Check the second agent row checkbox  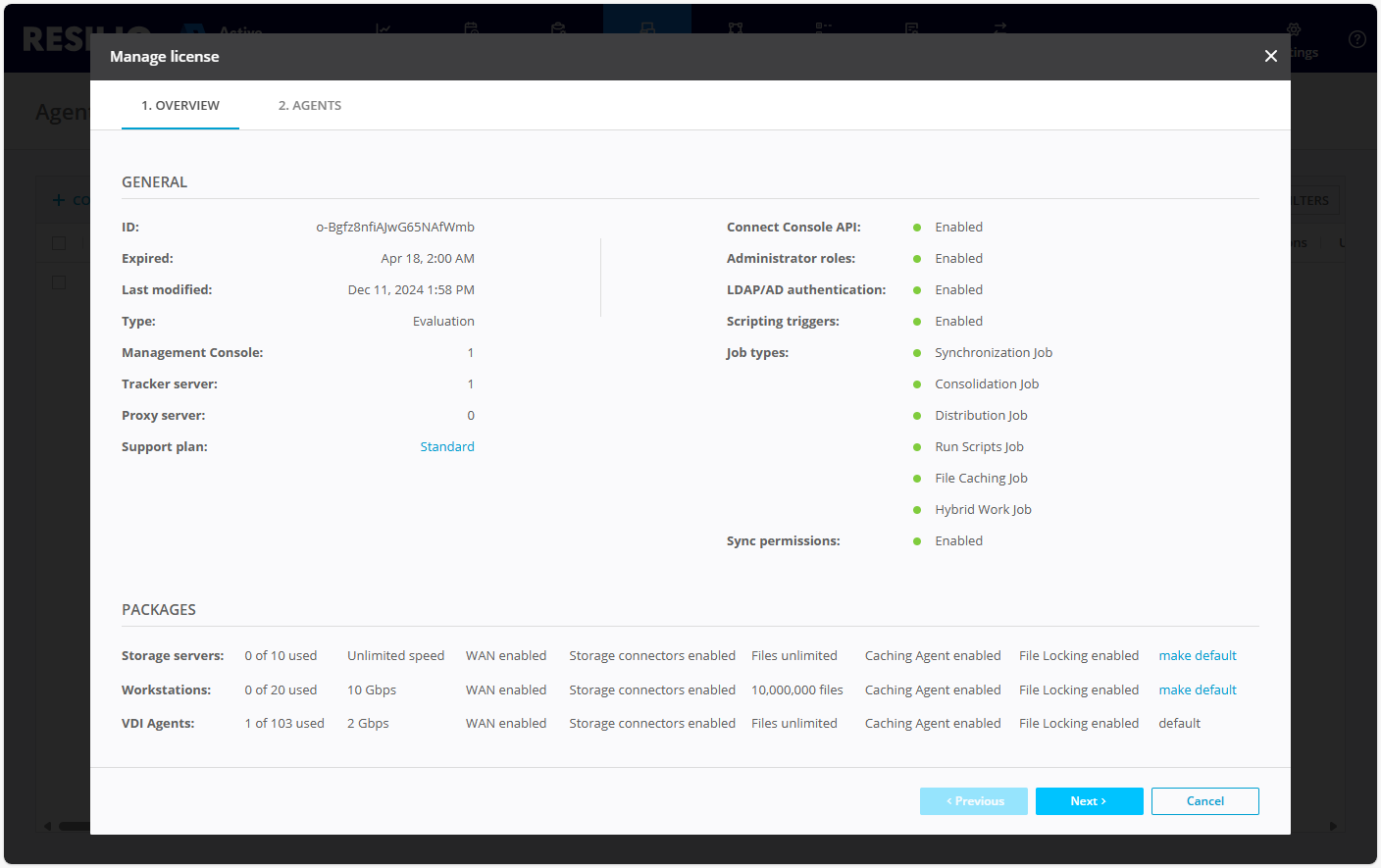click(x=59, y=321)
